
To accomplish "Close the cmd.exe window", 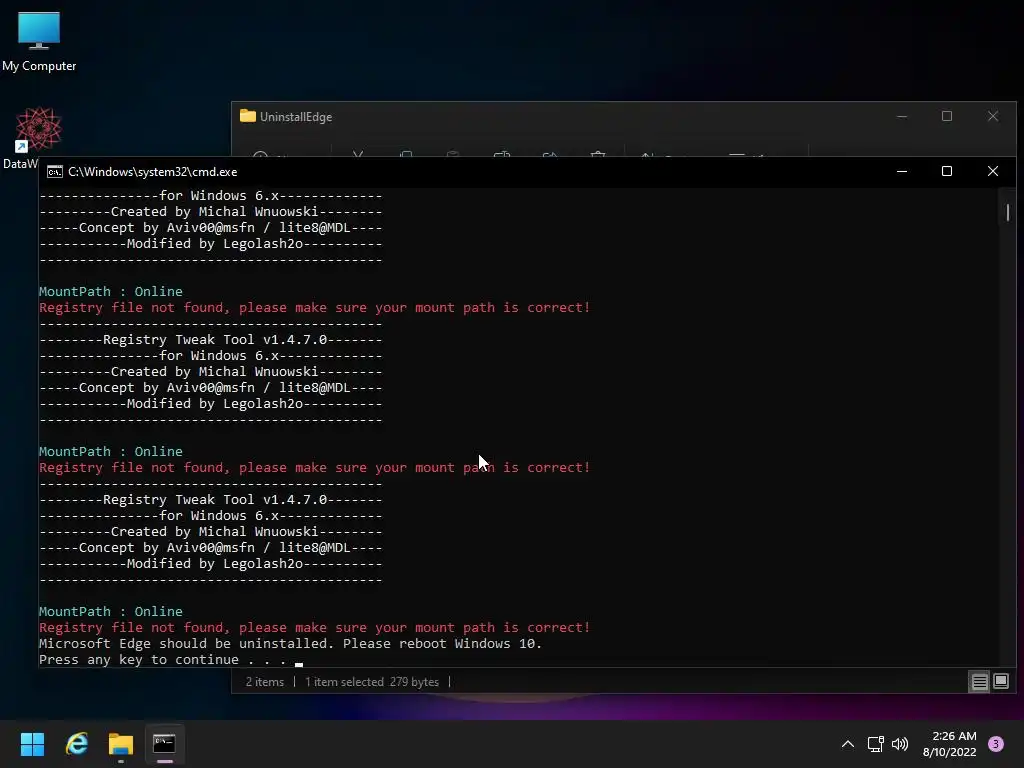I will pos(993,171).
